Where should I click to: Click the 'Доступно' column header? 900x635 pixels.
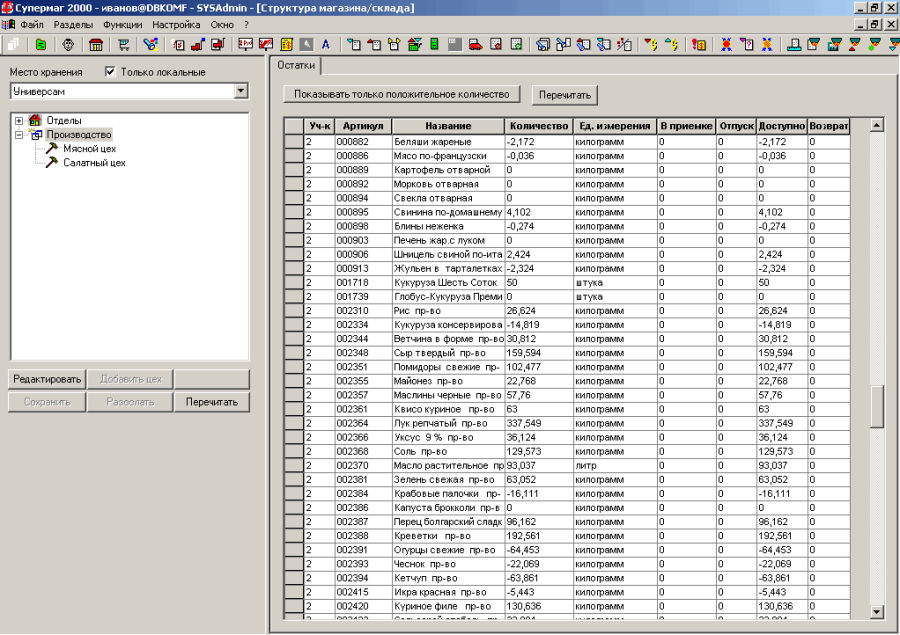pyautogui.click(x=781, y=126)
